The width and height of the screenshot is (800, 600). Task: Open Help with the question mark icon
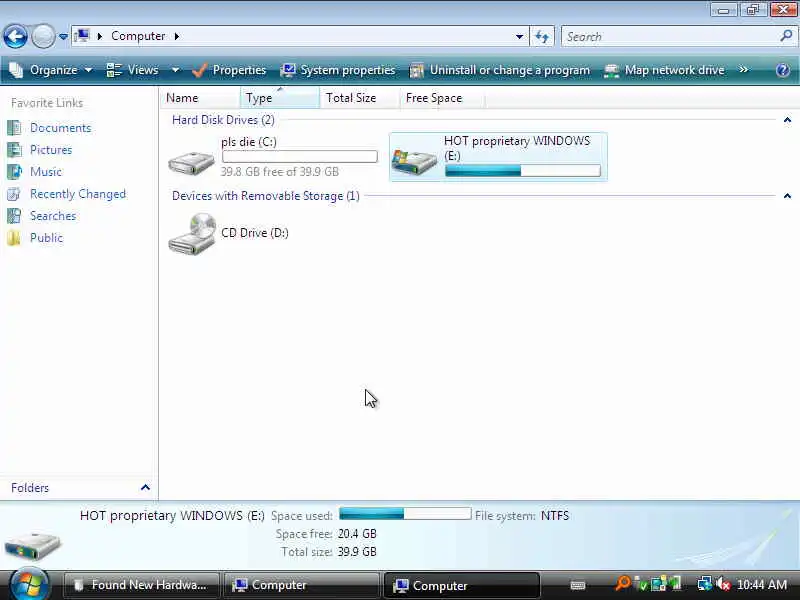782,70
